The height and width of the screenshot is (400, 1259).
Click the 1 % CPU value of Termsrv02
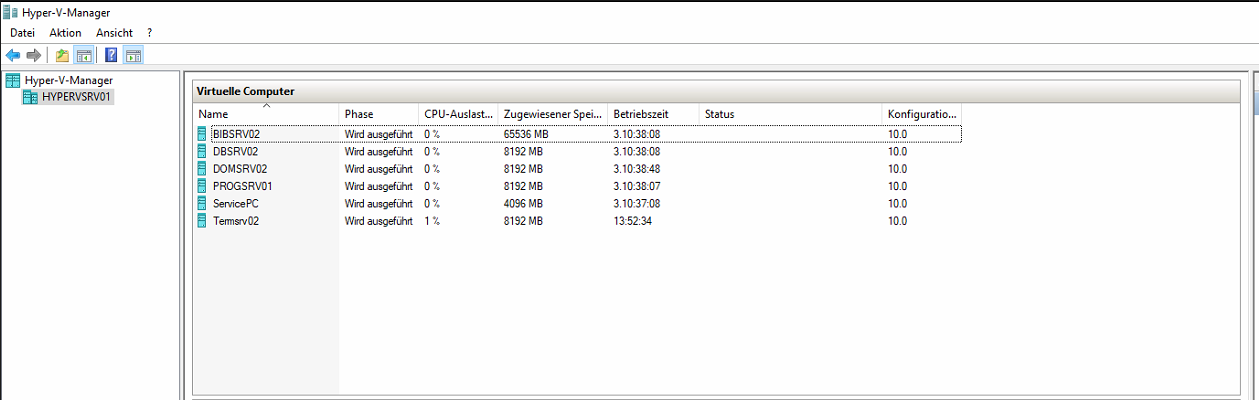point(432,221)
